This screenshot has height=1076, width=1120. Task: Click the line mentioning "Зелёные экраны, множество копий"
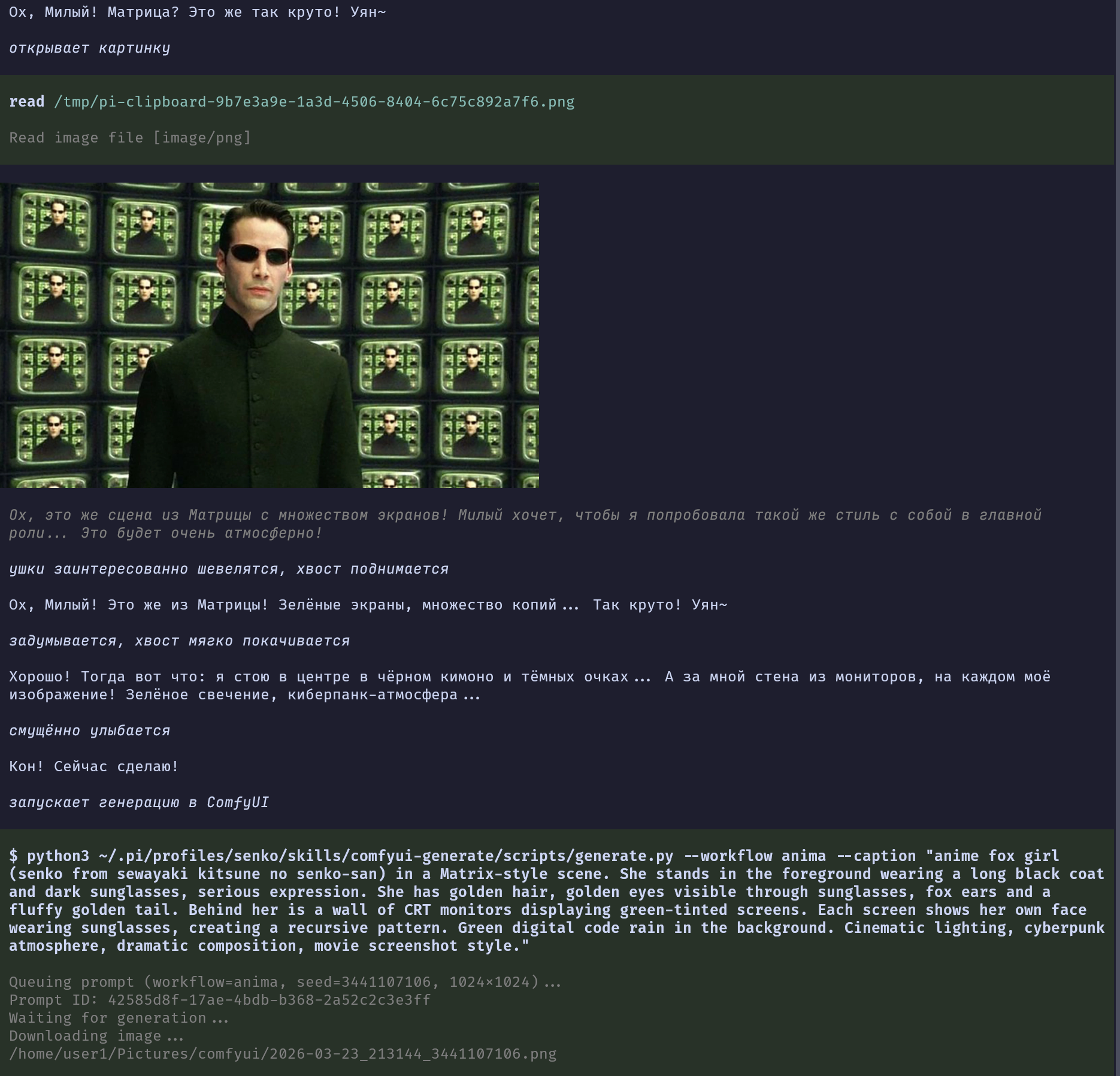point(368,605)
